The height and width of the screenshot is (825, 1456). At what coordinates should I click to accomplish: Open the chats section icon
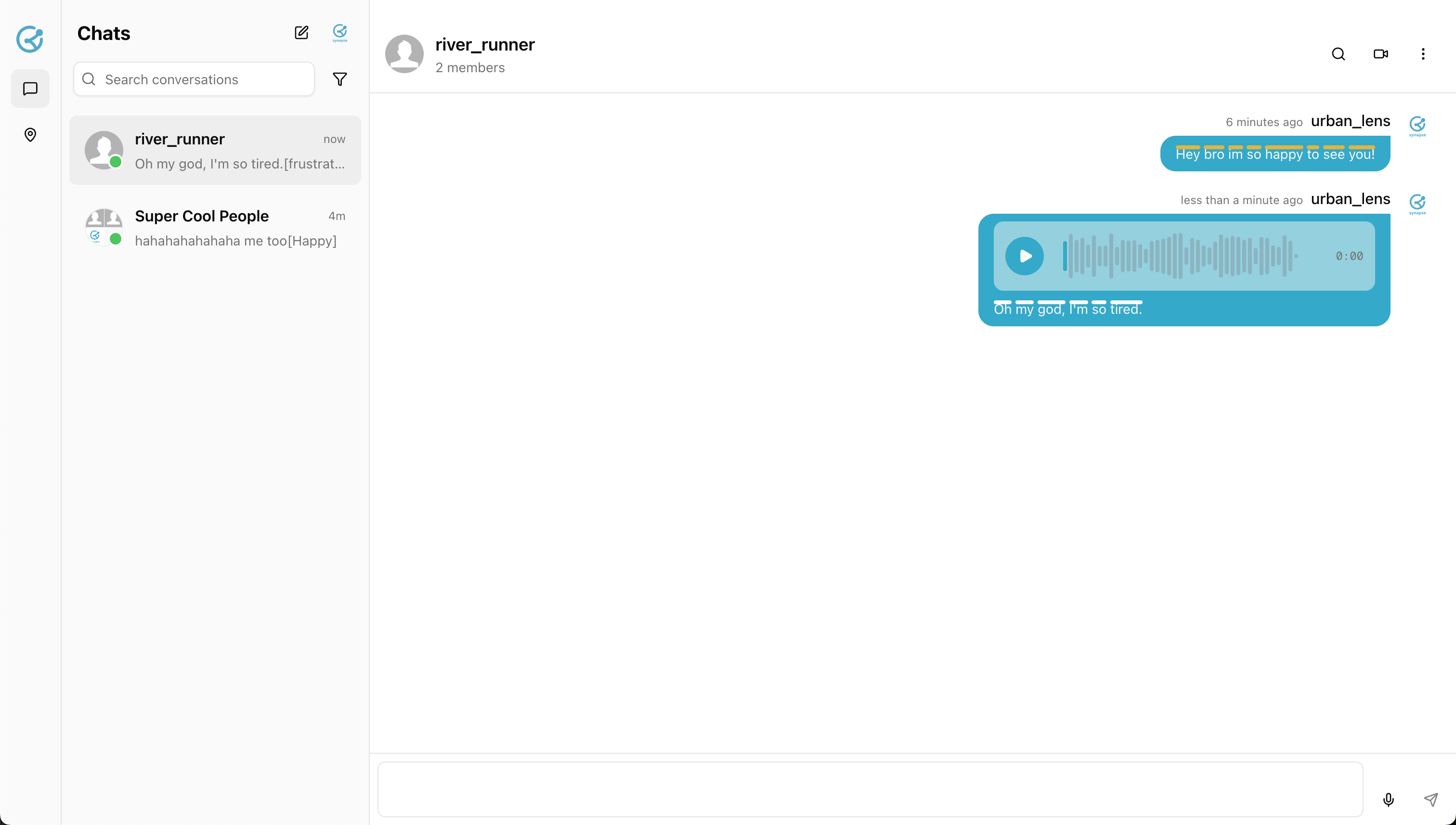tap(30, 89)
